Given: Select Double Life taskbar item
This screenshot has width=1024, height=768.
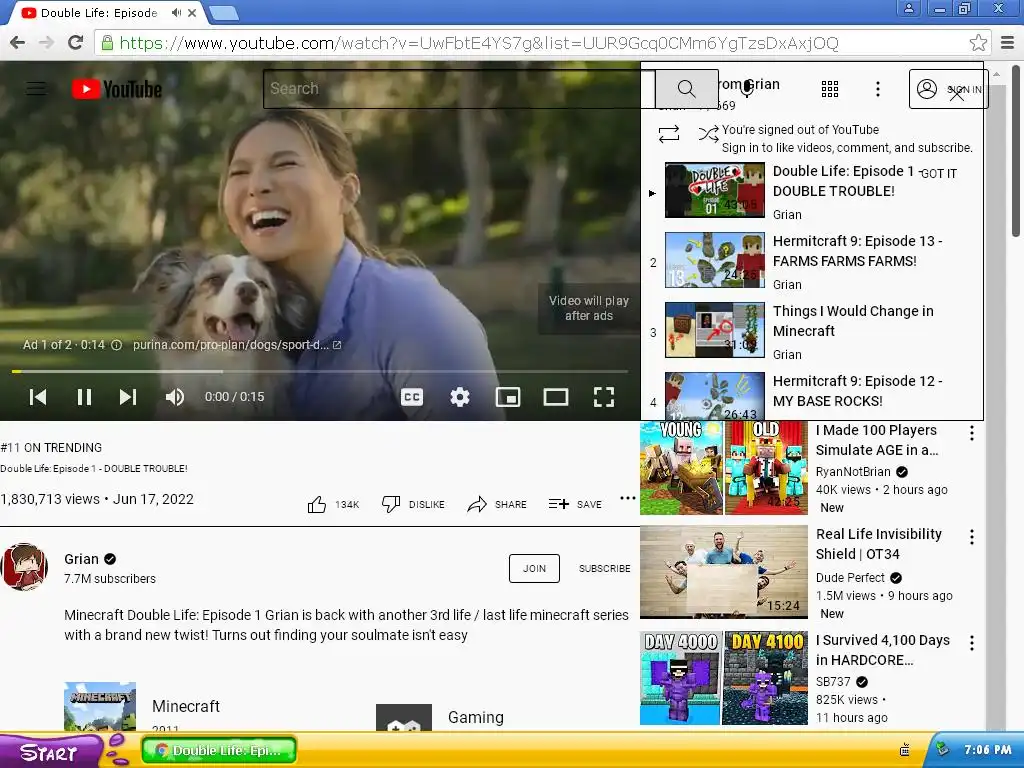Looking at the screenshot, I should pos(219,751).
